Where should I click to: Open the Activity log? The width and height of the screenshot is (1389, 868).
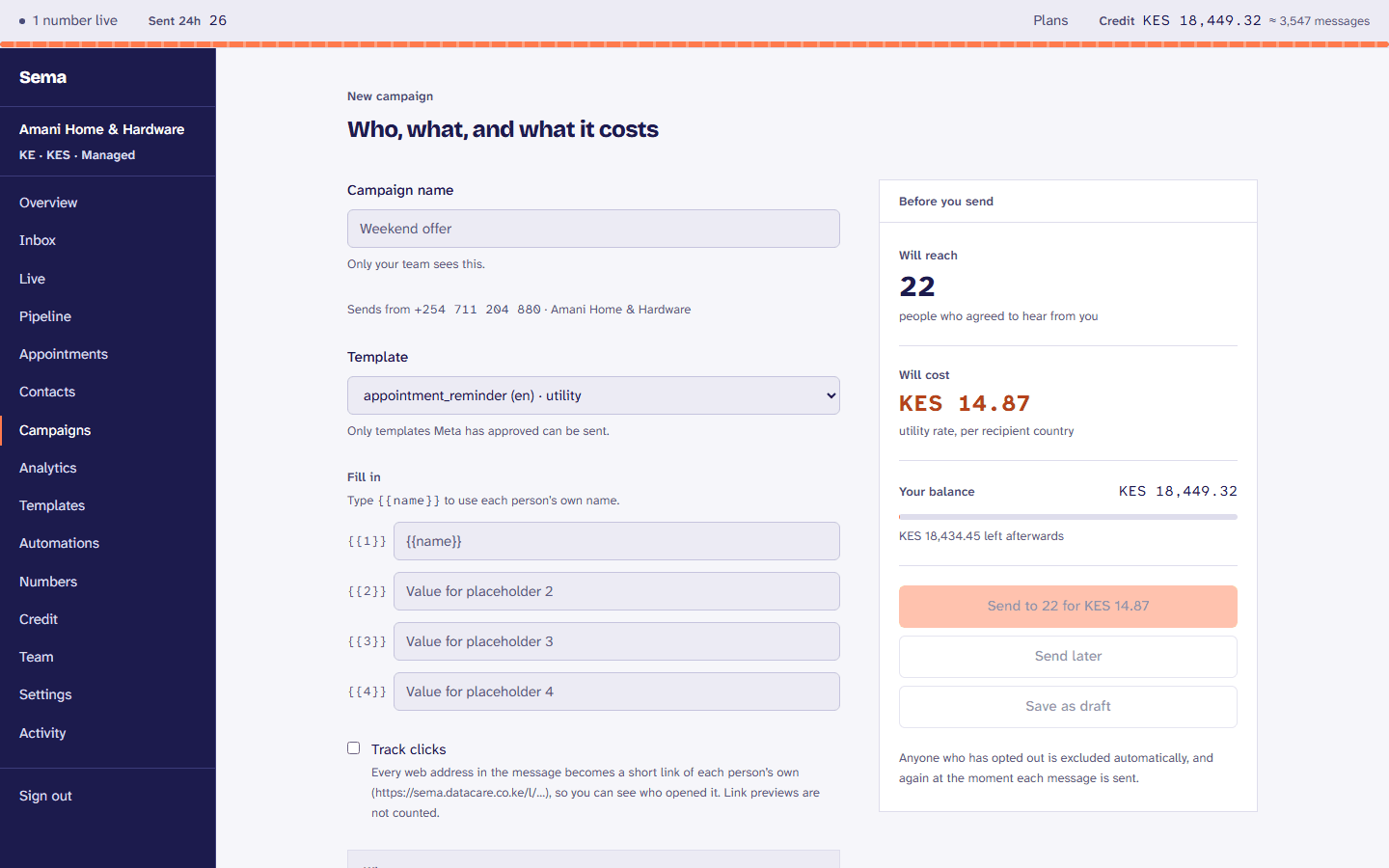[108, 733]
